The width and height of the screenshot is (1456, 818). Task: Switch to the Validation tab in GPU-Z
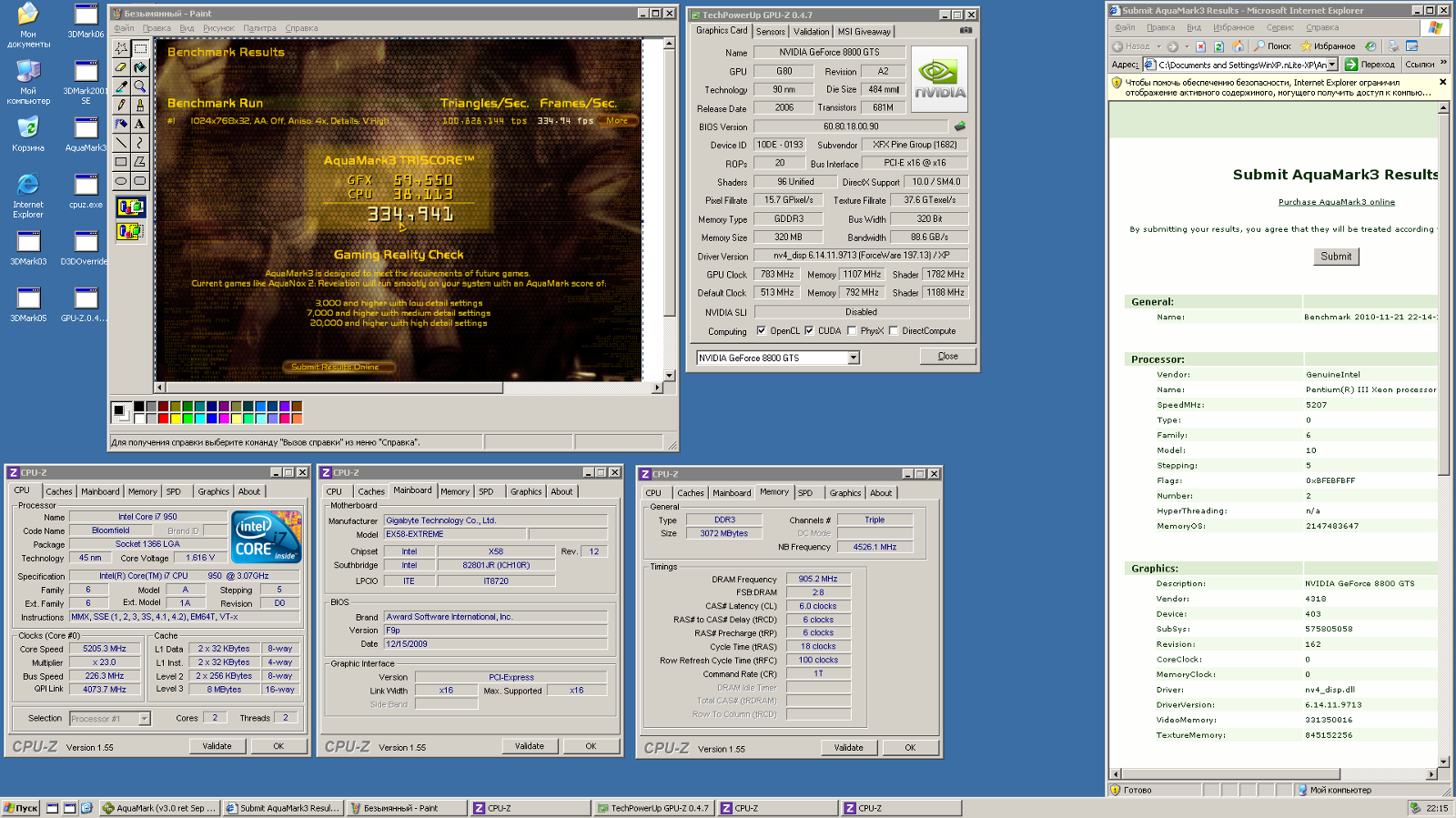pos(811,32)
